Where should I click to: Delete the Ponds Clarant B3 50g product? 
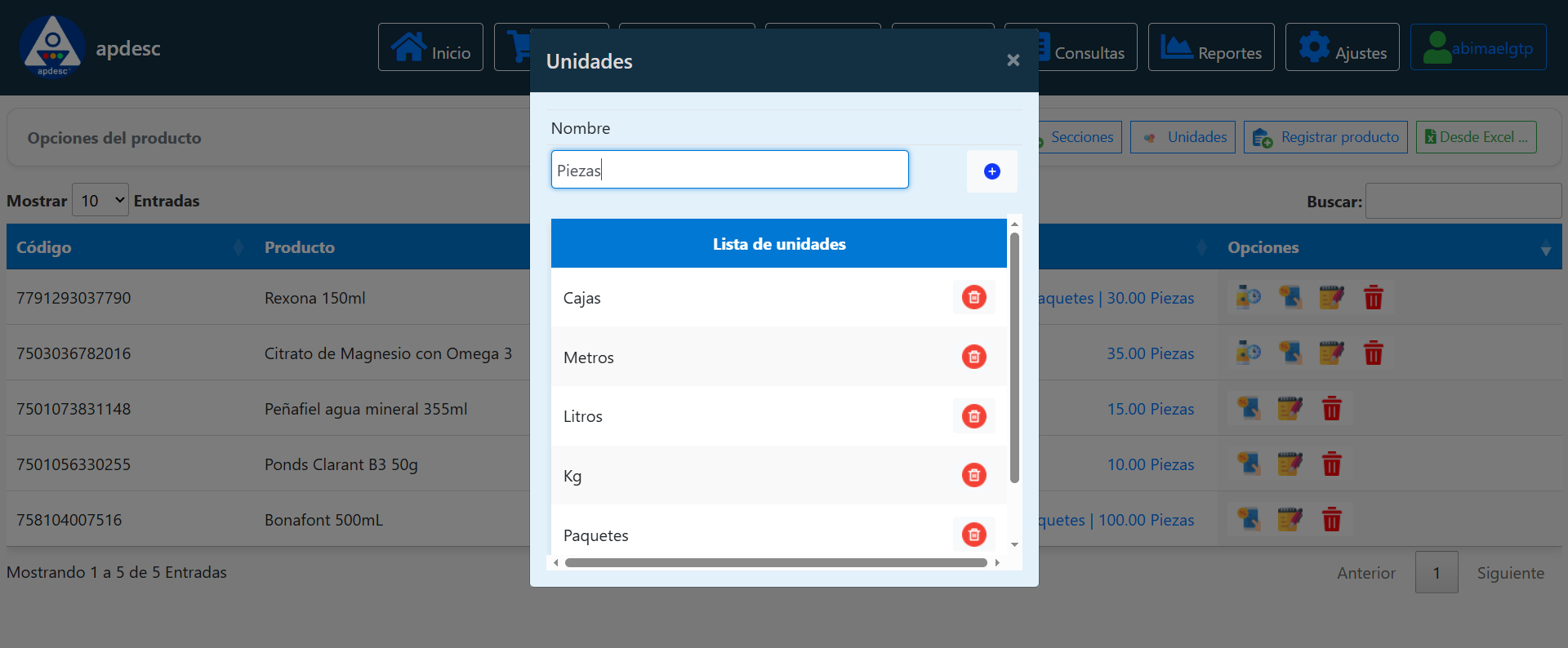point(1332,464)
